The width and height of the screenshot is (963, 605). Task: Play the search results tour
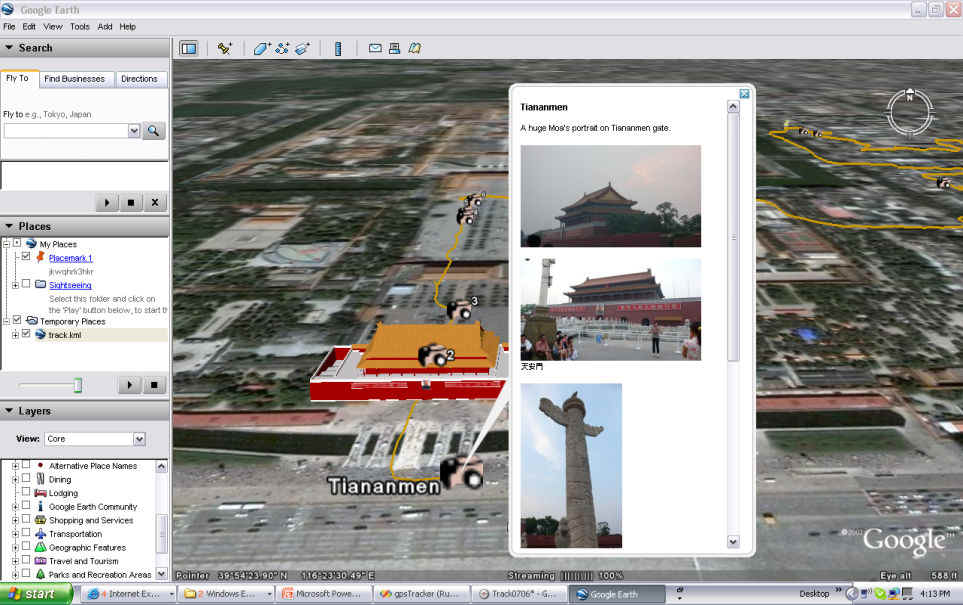tap(107, 202)
